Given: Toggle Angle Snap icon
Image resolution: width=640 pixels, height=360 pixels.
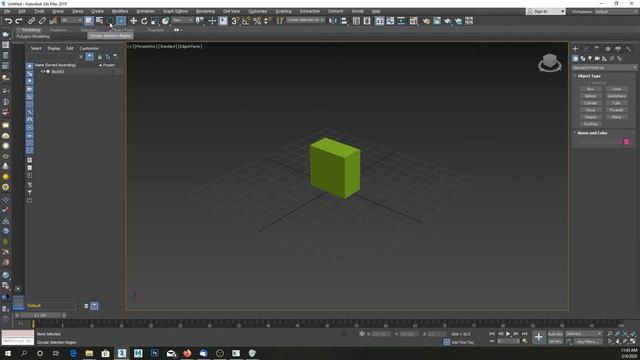Looking at the screenshot, I should point(246,21).
